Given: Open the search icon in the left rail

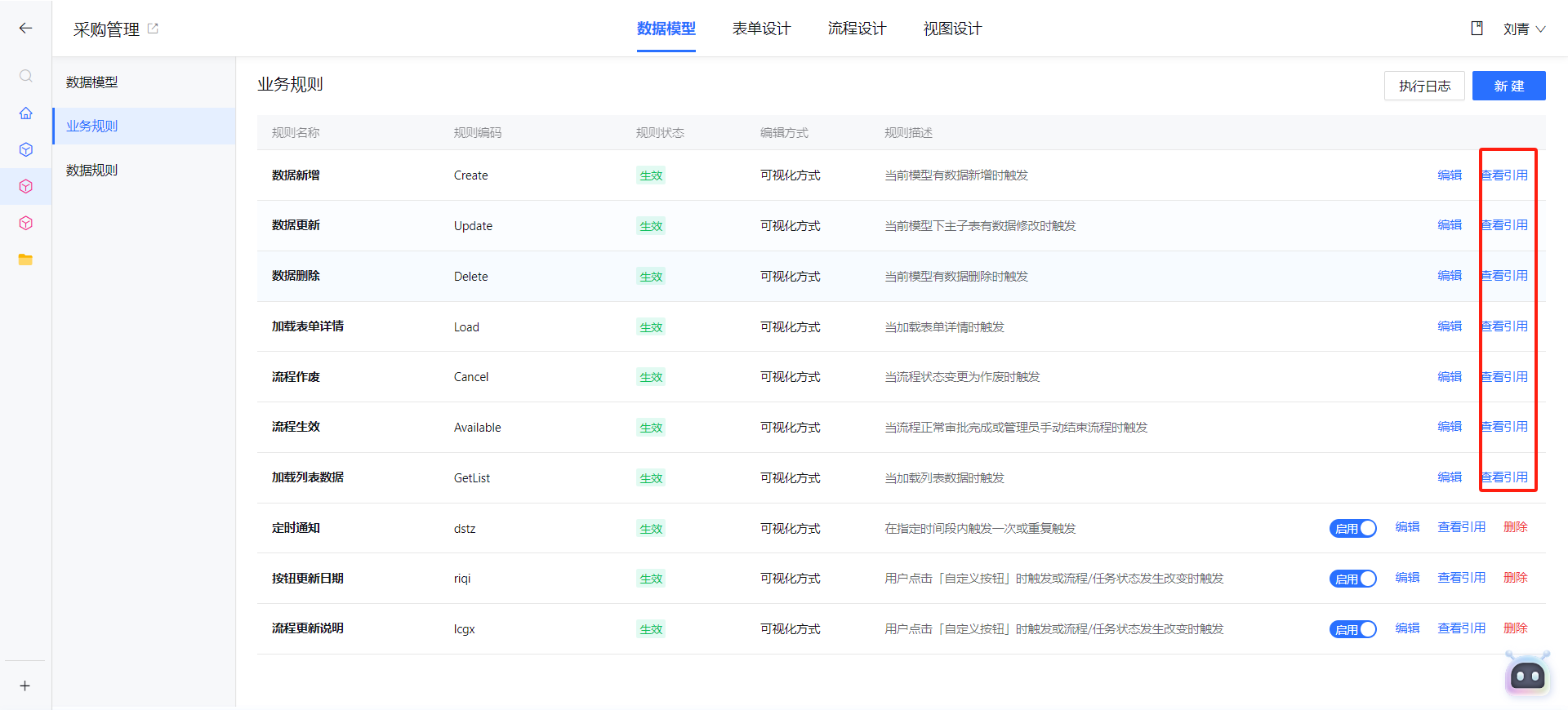Looking at the screenshot, I should (26, 76).
